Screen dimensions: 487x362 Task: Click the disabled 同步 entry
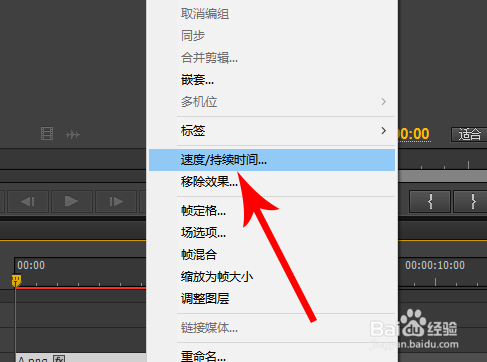[x=272, y=36]
